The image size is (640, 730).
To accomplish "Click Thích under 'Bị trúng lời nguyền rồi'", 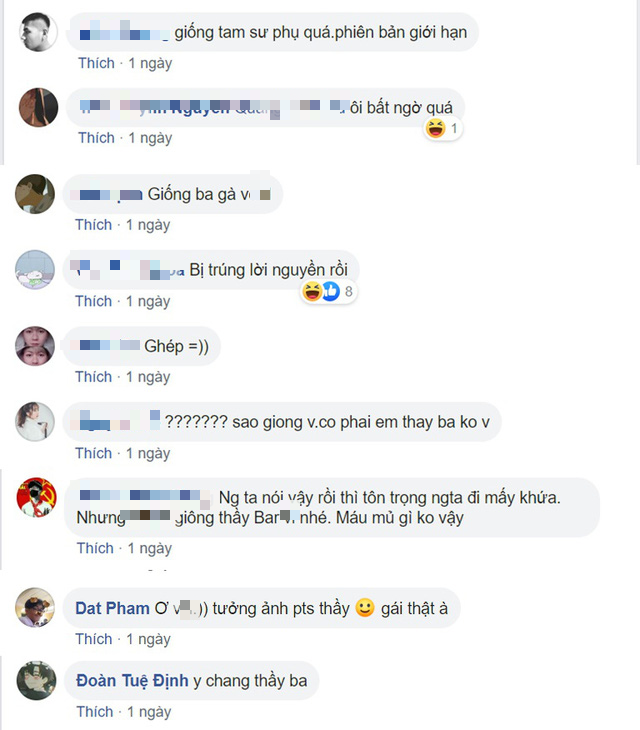I will 94,301.
